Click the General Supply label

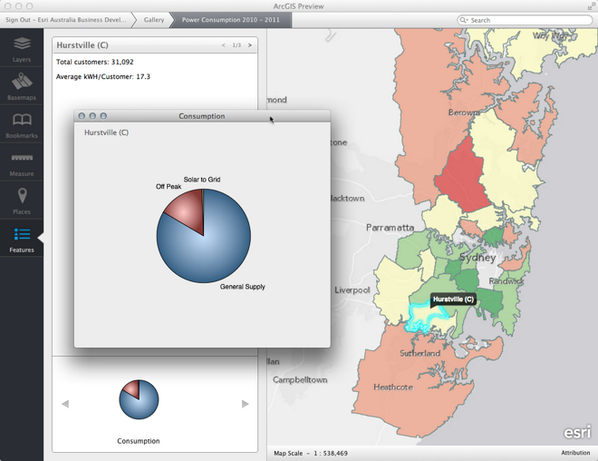click(x=243, y=287)
